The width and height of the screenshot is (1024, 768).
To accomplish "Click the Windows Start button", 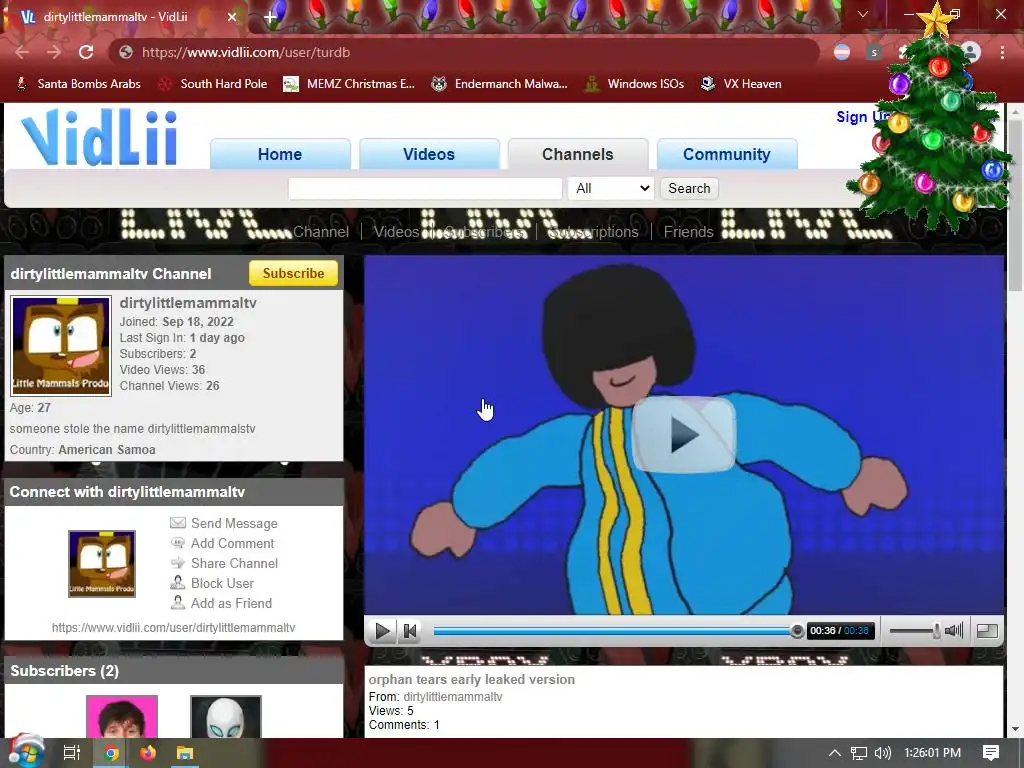I will point(26,752).
